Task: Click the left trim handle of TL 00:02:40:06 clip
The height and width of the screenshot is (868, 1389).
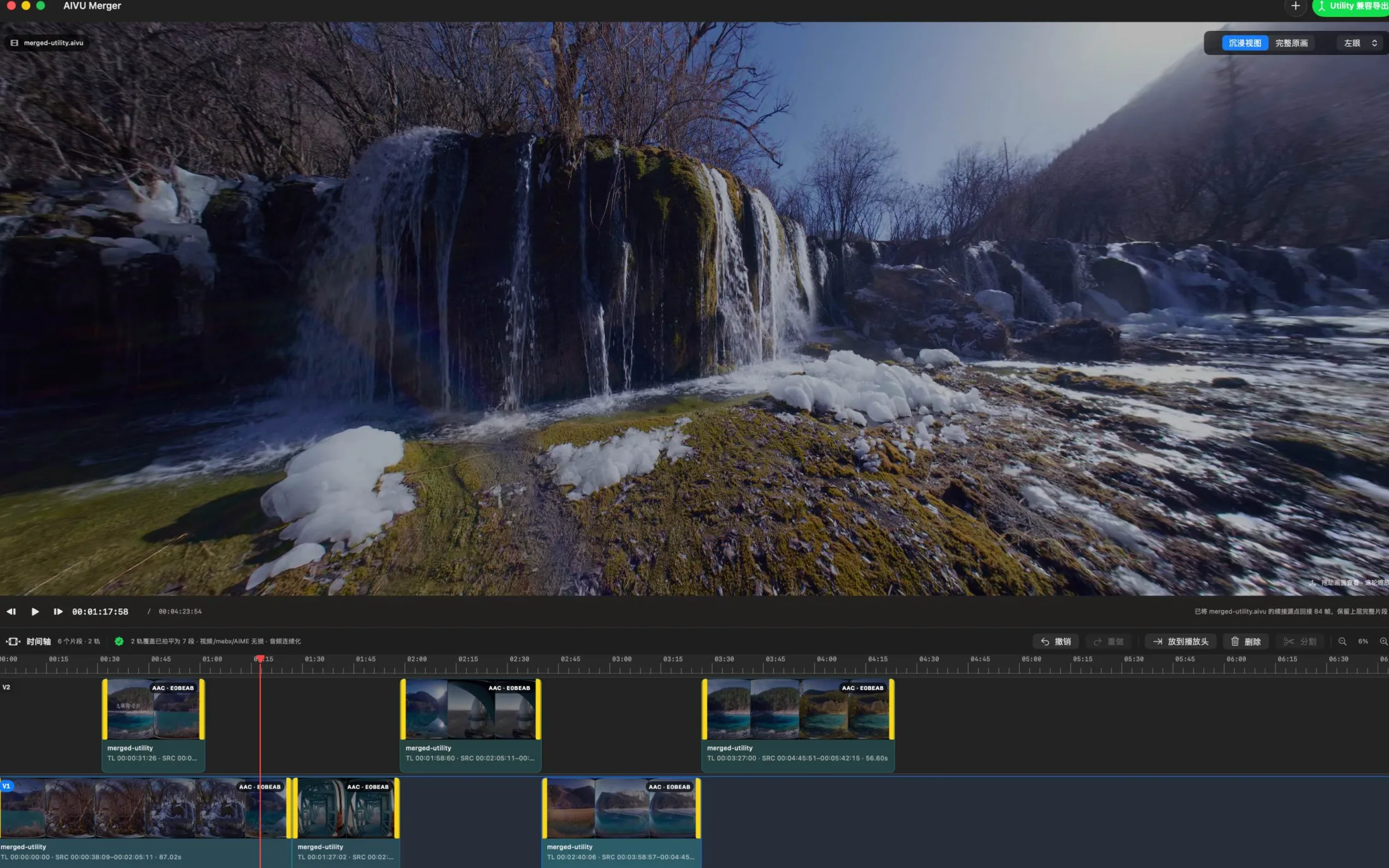Action: click(x=545, y=808)
